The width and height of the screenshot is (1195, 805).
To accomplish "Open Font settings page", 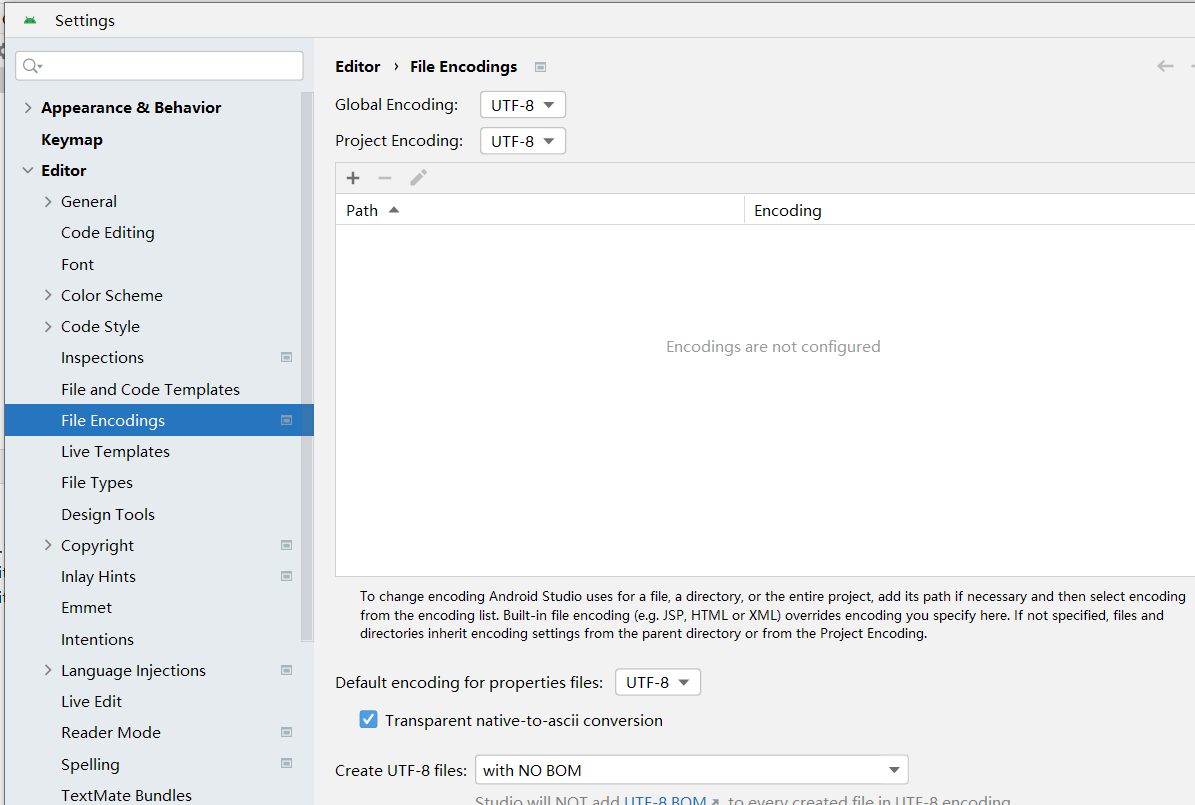I will [78, 265].
